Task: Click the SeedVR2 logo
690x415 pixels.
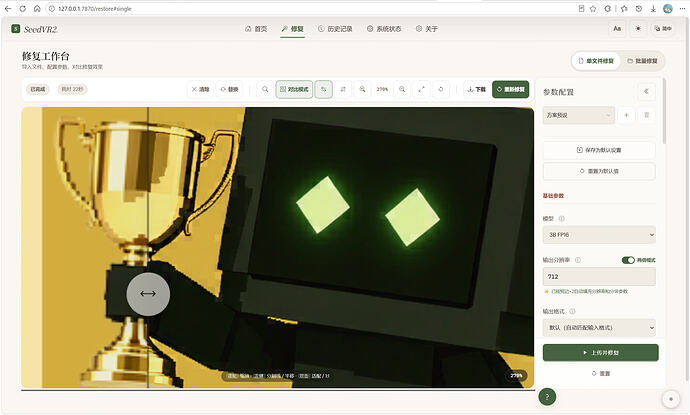Action: coord(34,29)
